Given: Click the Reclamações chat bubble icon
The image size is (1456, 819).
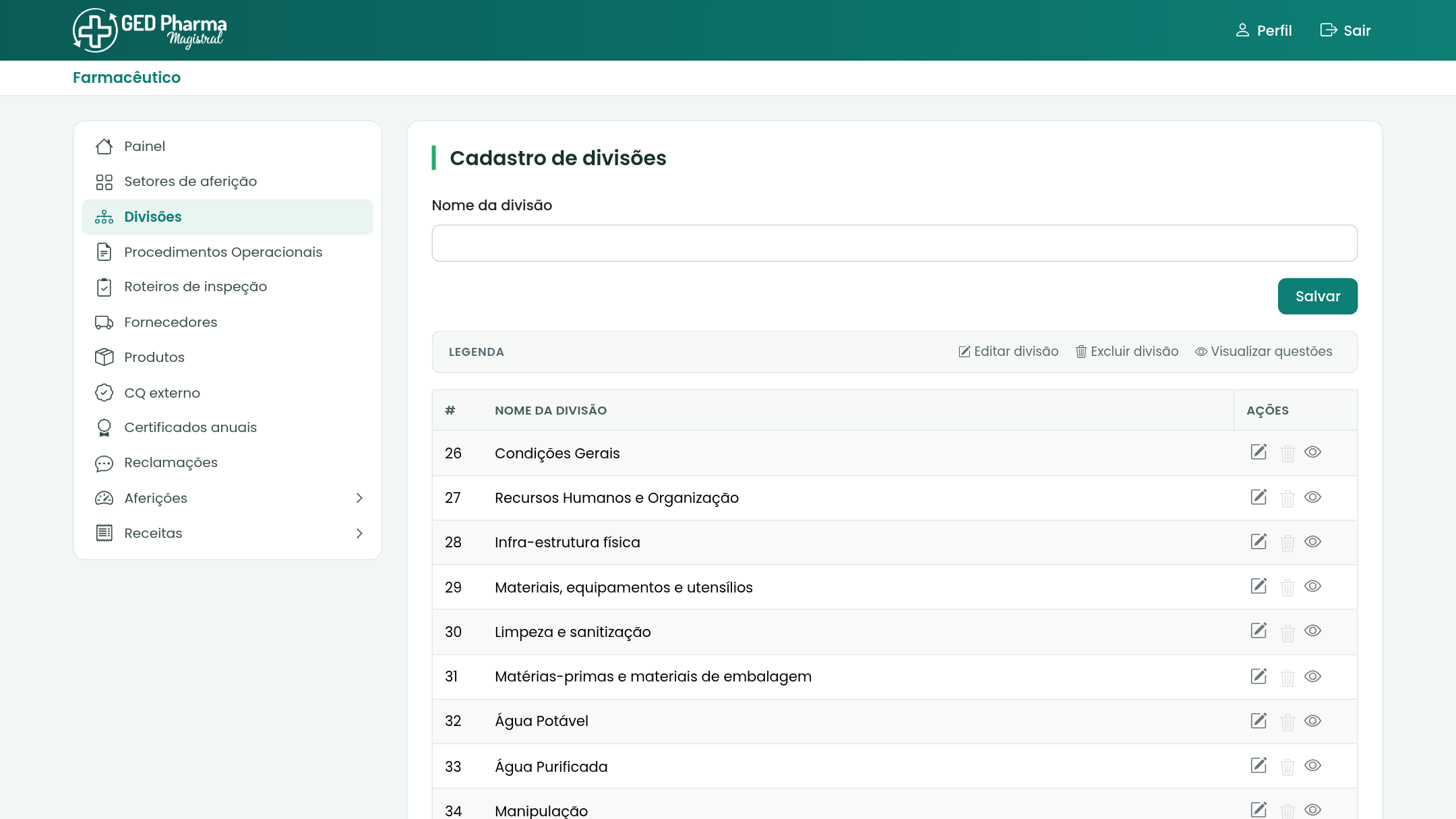Looking at the screenshot, I should (x=104, y=463).
